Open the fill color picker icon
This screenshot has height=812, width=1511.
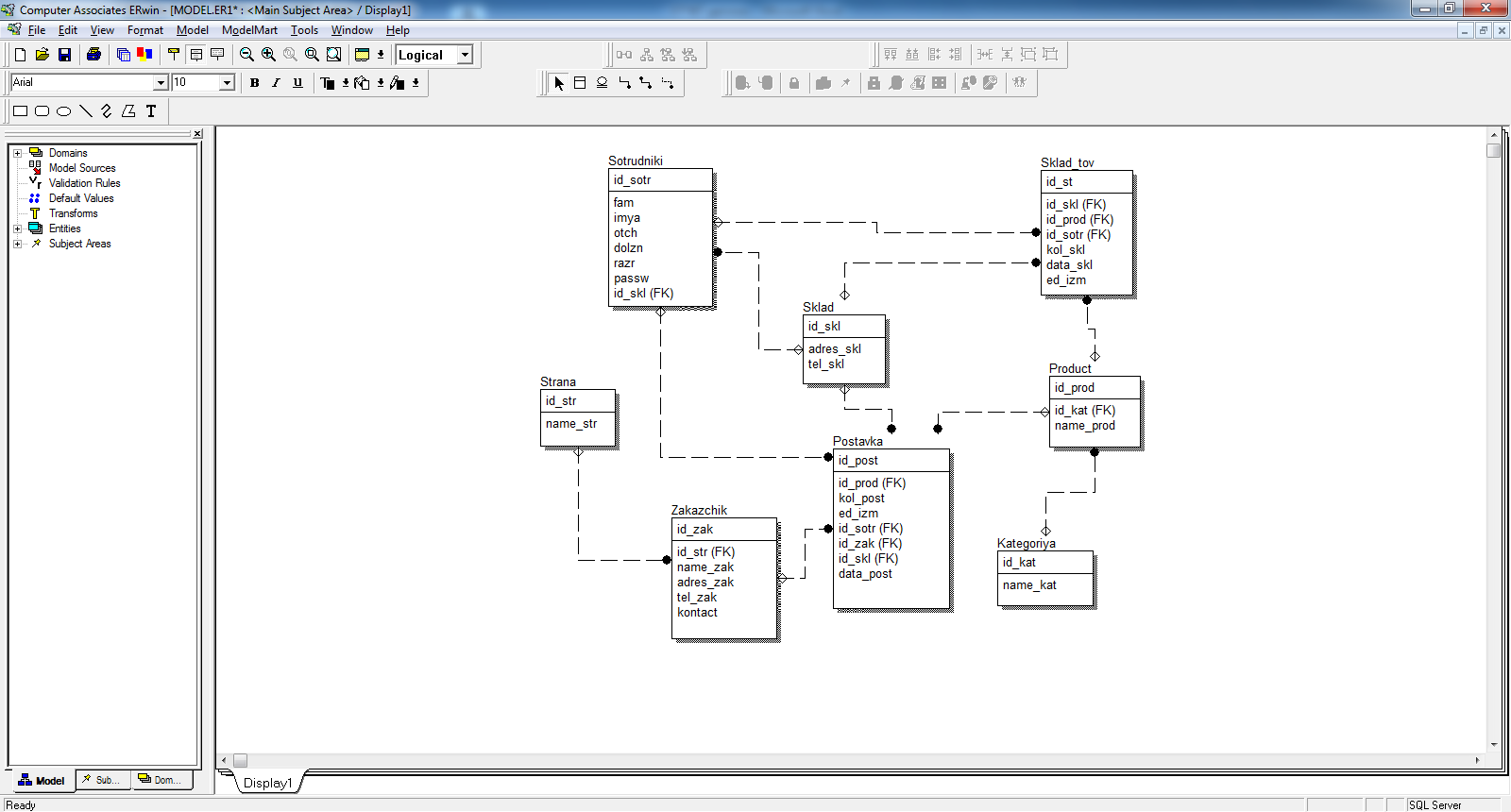pos(362,83)
